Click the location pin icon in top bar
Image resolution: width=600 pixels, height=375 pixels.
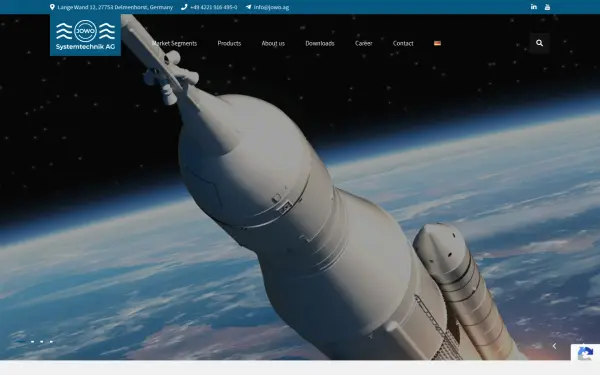tap(52, 7)
